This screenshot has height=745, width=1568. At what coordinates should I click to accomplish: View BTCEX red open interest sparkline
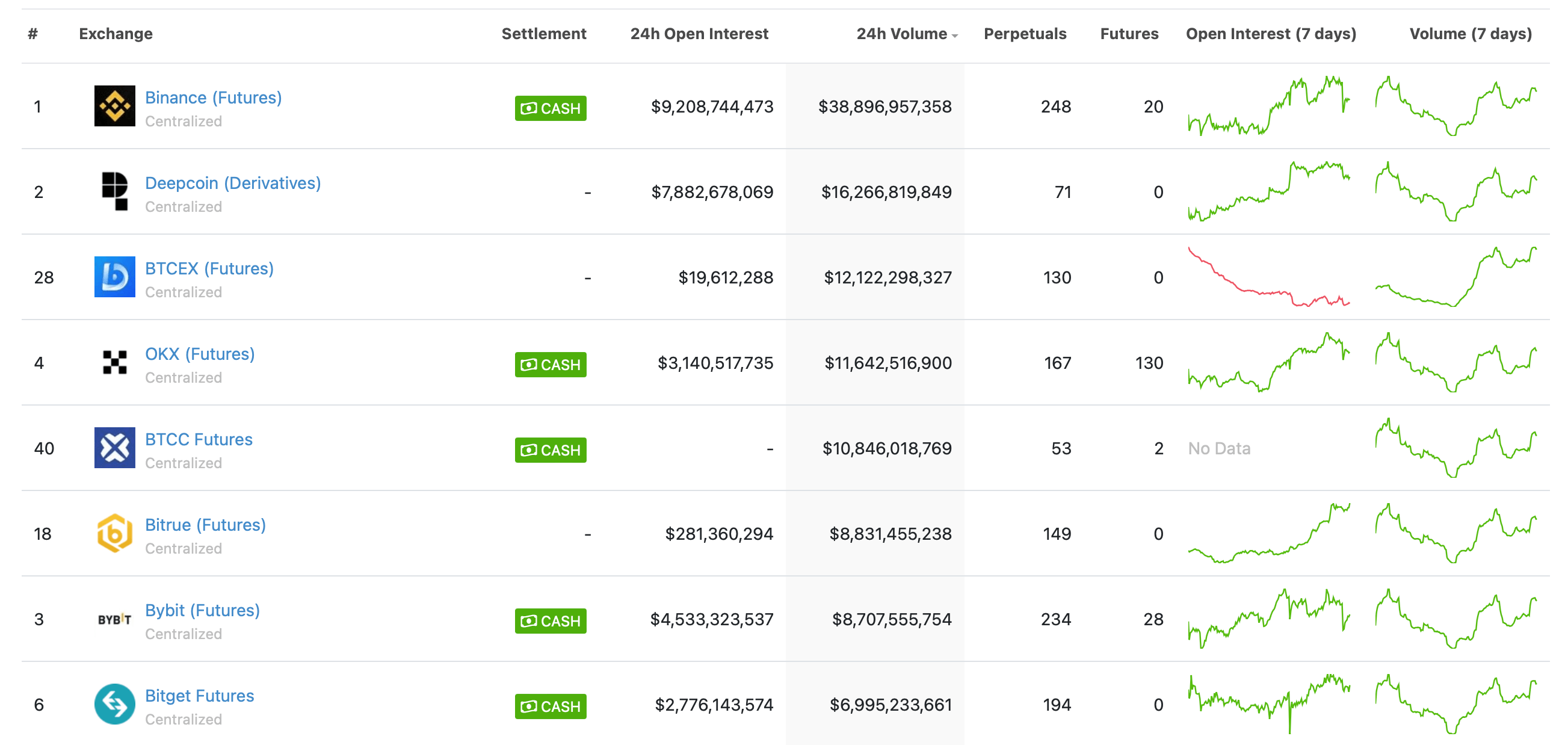(1269, 277)
